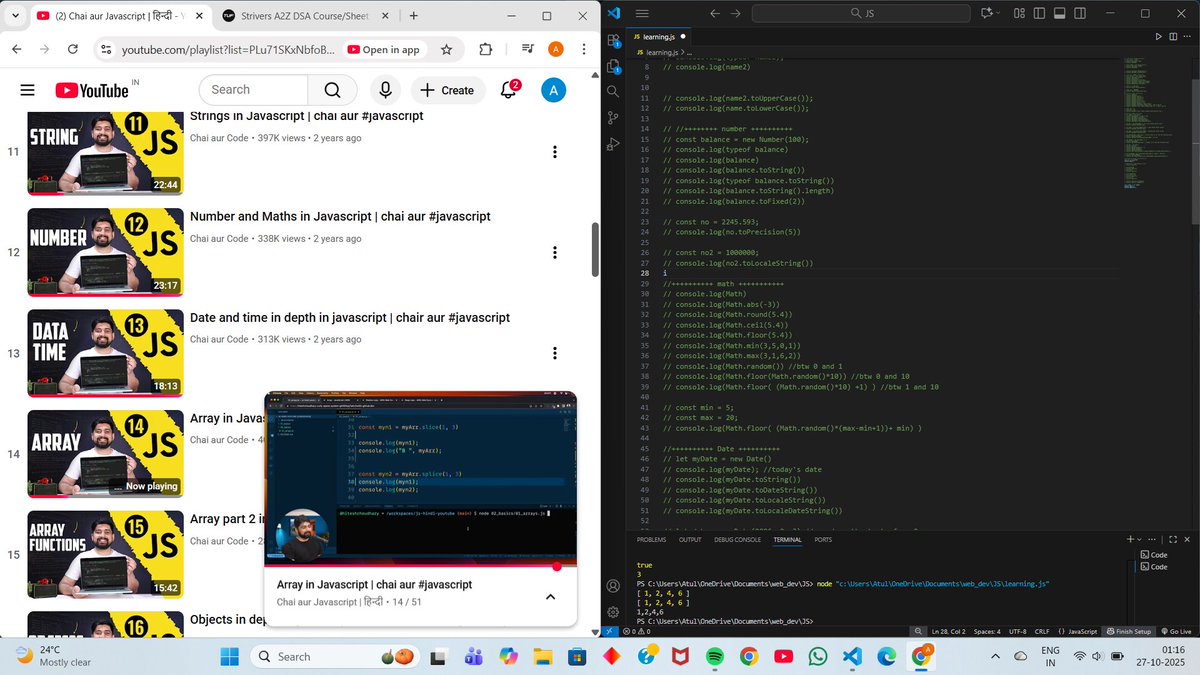Split the VS Code editor right
This screenshot has width=1200, height=675.
click(1172, 36)
